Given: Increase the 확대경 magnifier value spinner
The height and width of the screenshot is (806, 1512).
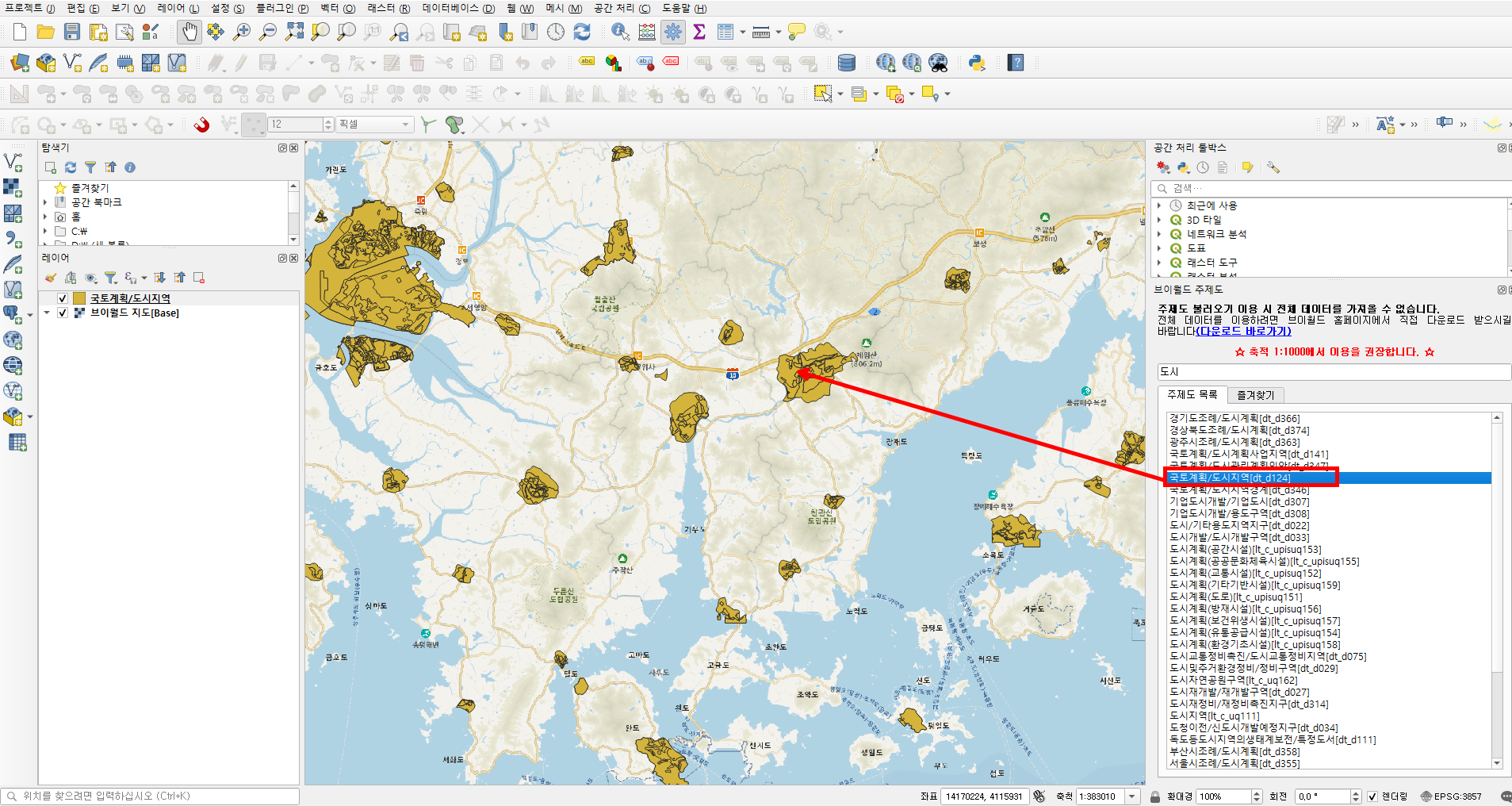Looking at the screenshot, I should pyautogui.click(x=1256, y=793).
